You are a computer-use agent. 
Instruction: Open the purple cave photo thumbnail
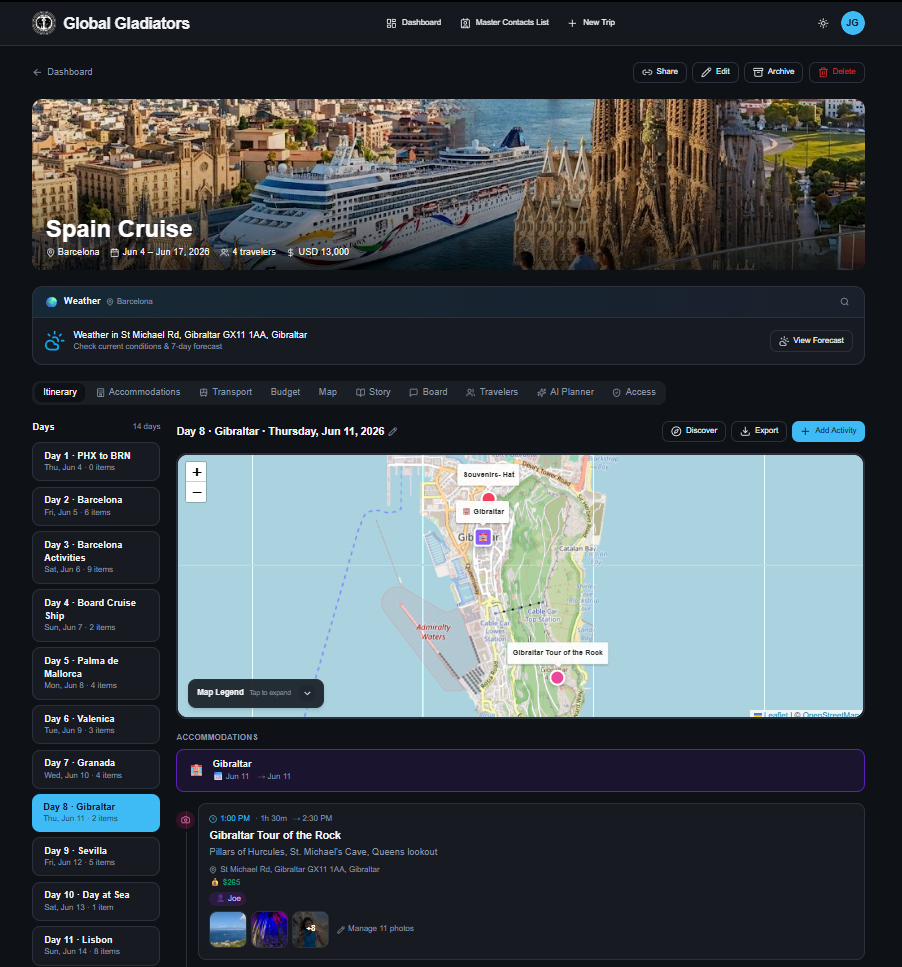269,929
